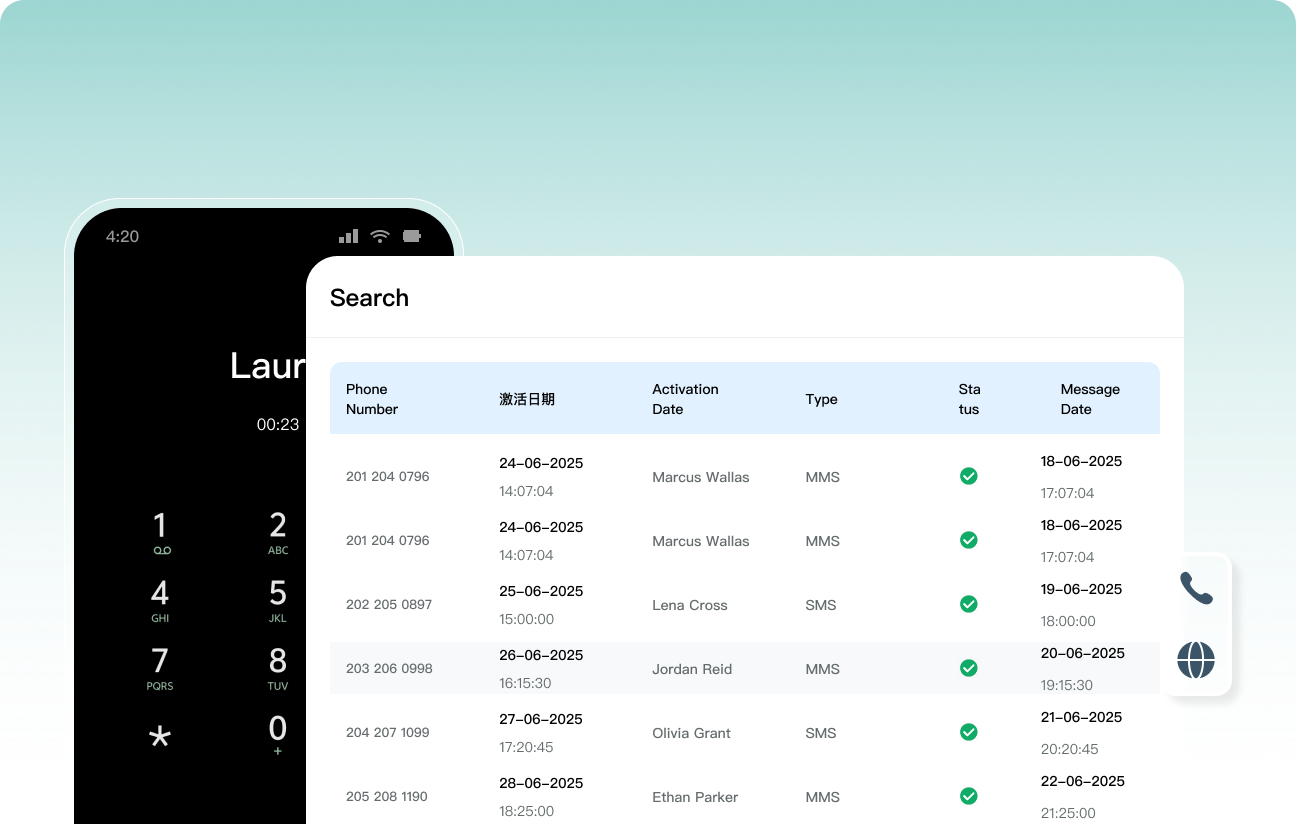Click the Phone Number column header
1296x824 pixels.
point(372,399)
